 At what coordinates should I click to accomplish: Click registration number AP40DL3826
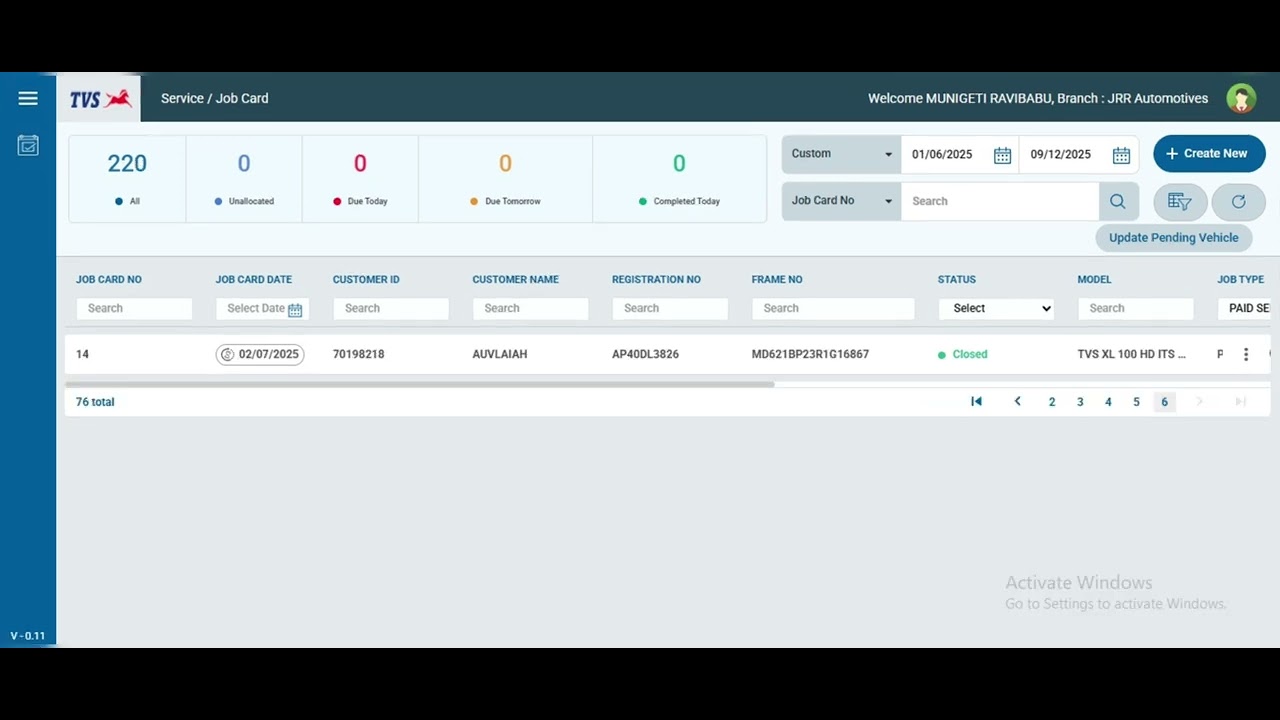(645, 354)
